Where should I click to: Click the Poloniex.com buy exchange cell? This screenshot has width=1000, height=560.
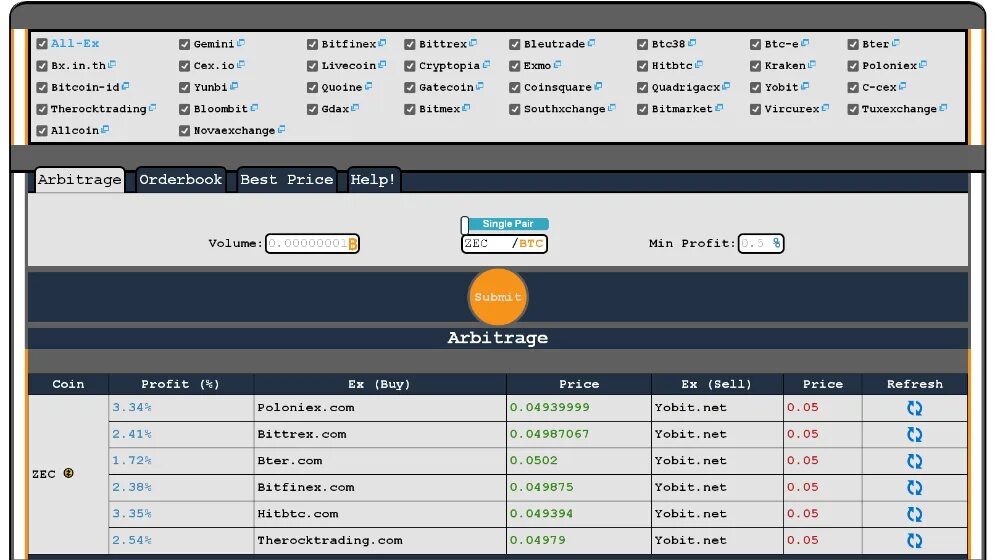click(x=379, y=408)
